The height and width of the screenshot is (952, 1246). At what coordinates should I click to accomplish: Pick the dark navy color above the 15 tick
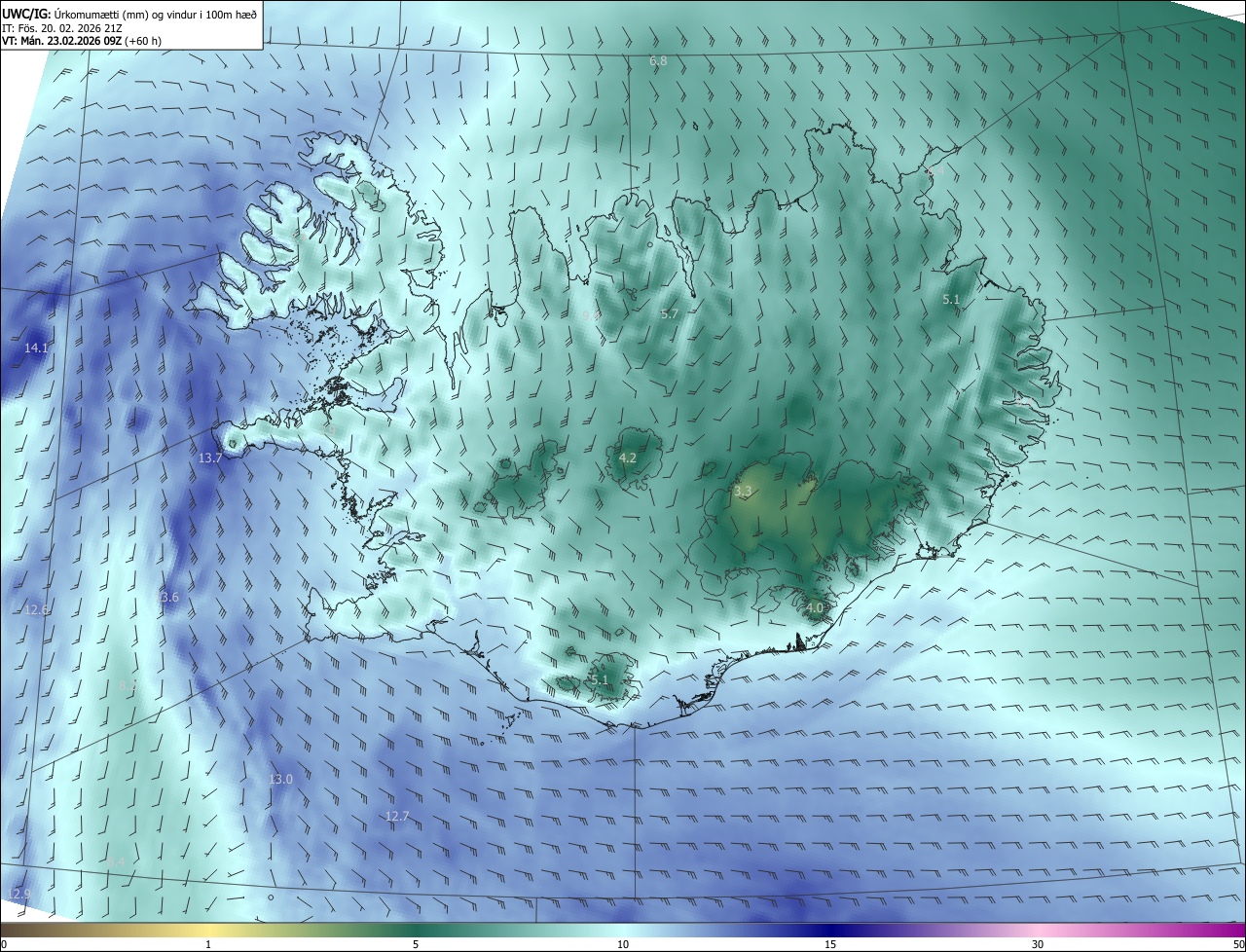pyautogui.click(x=830, y=930)
